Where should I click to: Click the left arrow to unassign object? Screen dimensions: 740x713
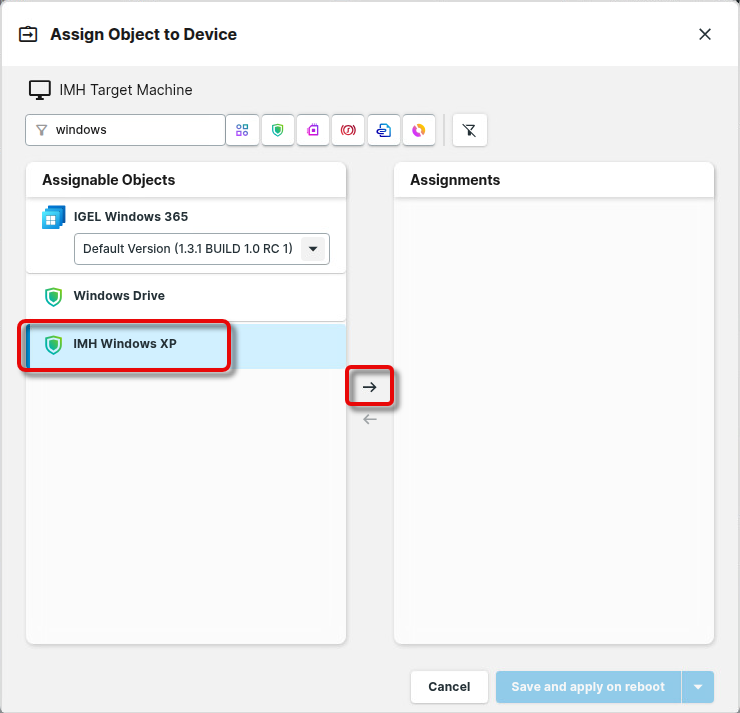[370, 419]
